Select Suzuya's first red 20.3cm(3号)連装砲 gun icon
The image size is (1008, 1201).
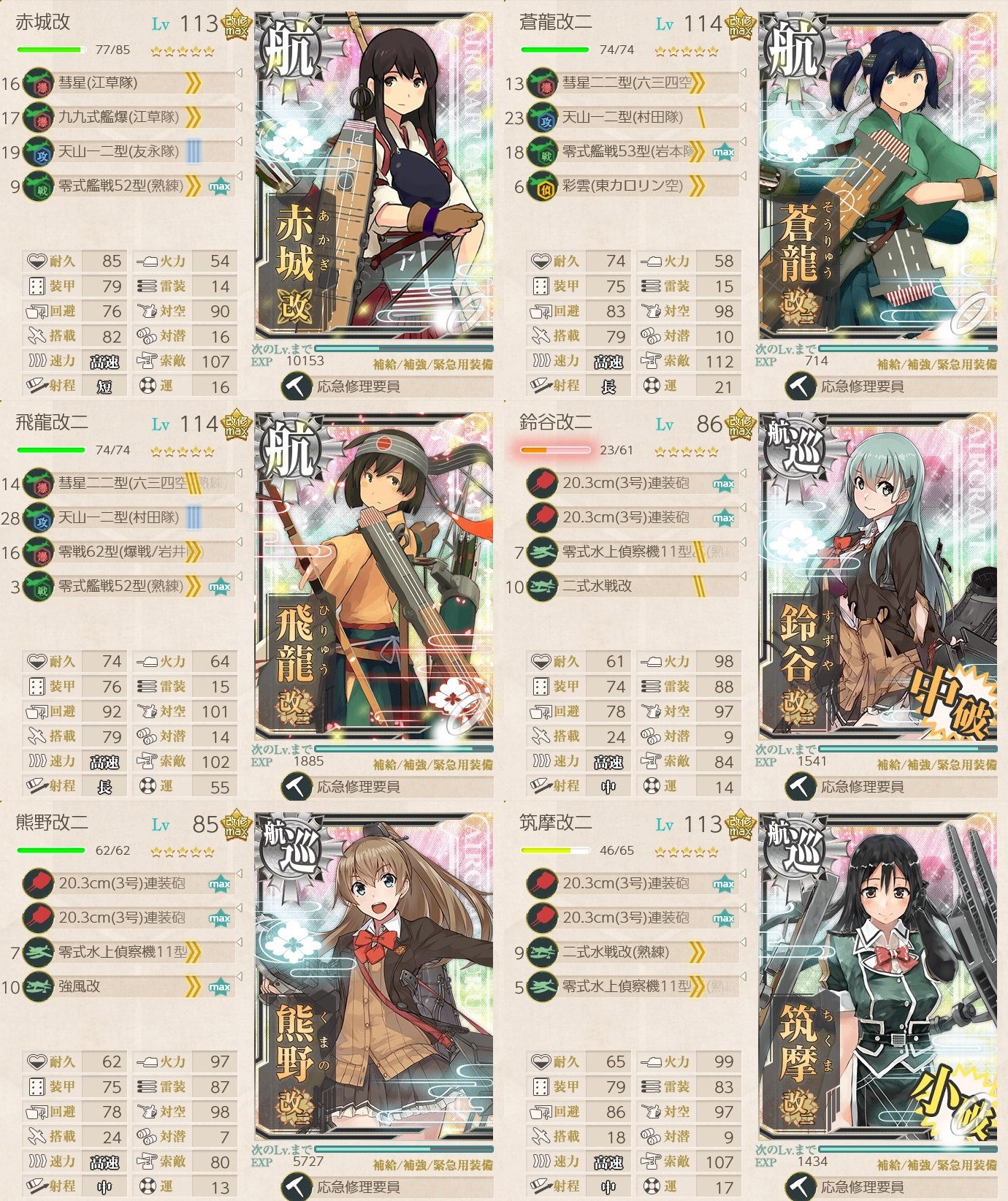coord(542,484)
